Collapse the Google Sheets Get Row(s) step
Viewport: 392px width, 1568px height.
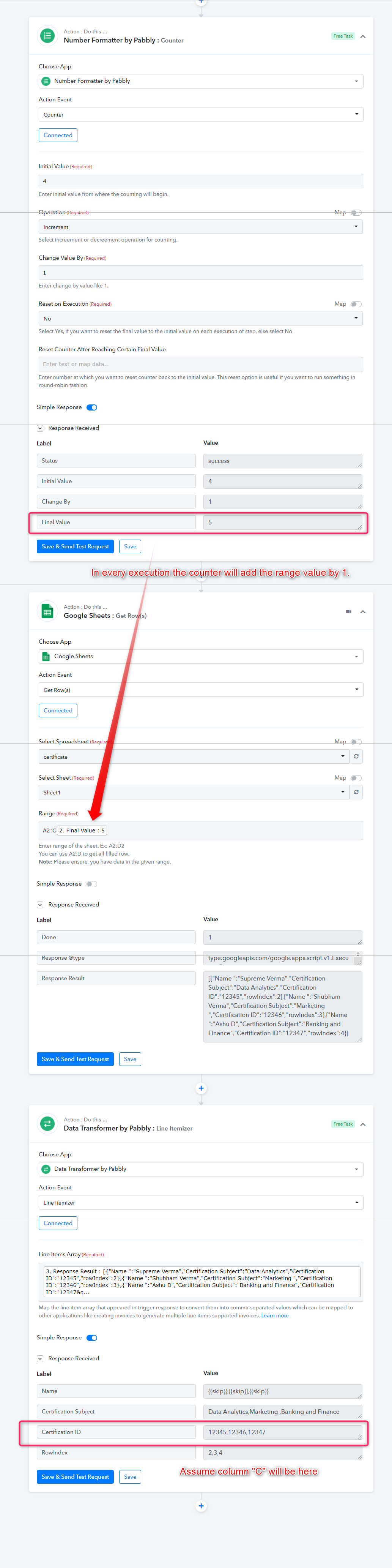[363, 612]
